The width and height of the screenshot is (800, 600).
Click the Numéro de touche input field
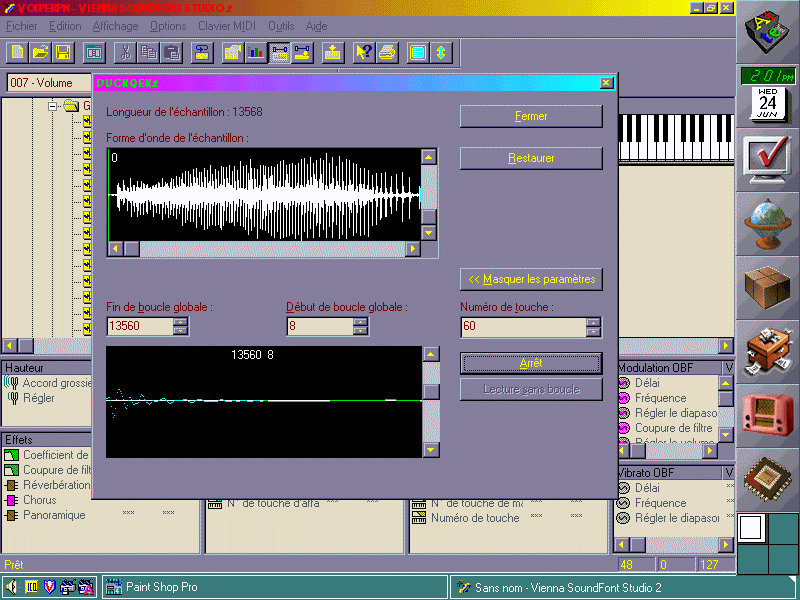pos(523,326)
